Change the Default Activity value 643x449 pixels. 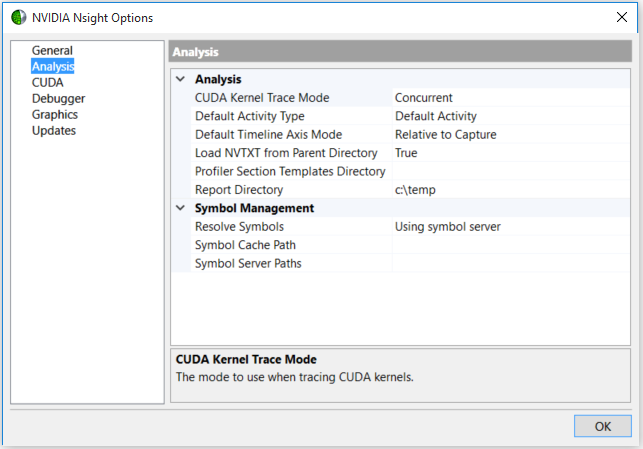511,116
